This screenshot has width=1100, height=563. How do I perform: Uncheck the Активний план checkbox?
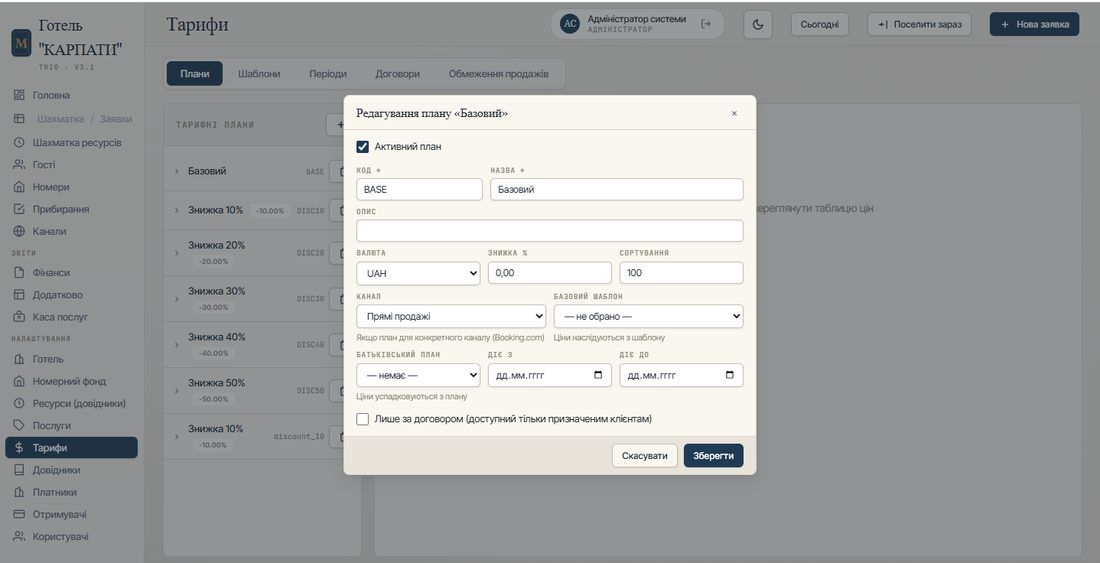pos(363,147)
